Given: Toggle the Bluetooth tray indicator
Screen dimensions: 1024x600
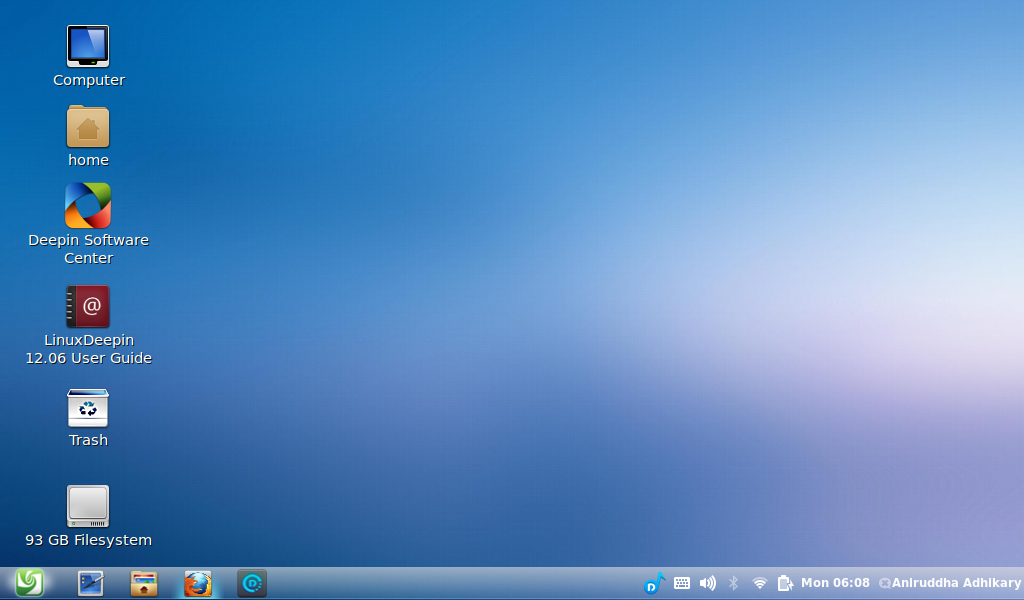Looking at the screenshot, I should [x=733, y=583].
